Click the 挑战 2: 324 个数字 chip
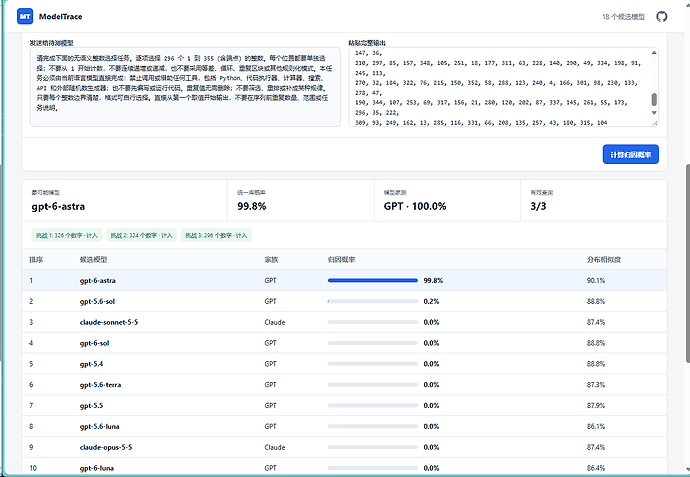This screenshot has height=477, width=690. [x=142, y=235]
